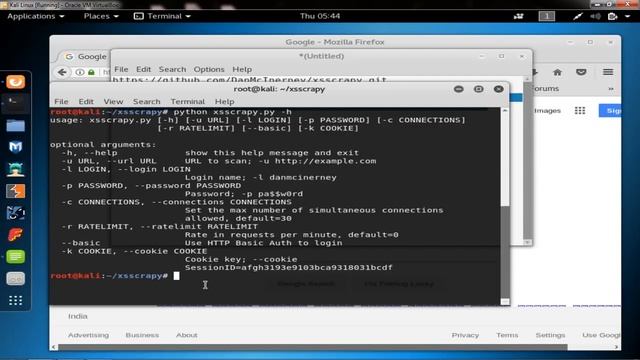The height and width of the screenshot is (360, 640).
Task: Click the 'python xsscrapy.py -h' command text
Action: (x=232, y=112)
